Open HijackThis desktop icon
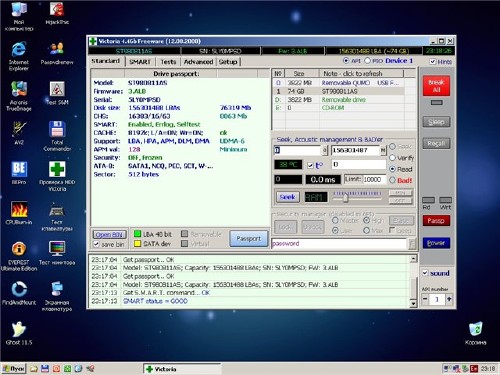500x375 pixels. [x=57, y=13]
